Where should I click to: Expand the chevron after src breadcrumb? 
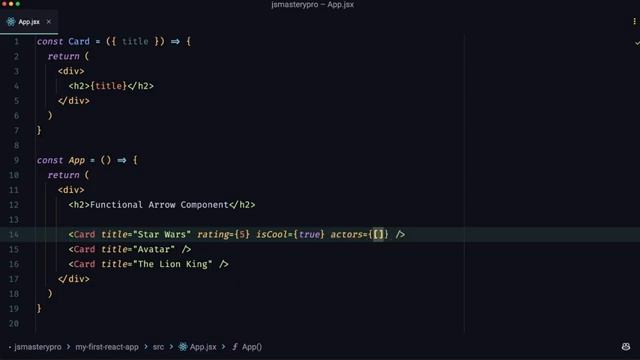coord(171,347)
